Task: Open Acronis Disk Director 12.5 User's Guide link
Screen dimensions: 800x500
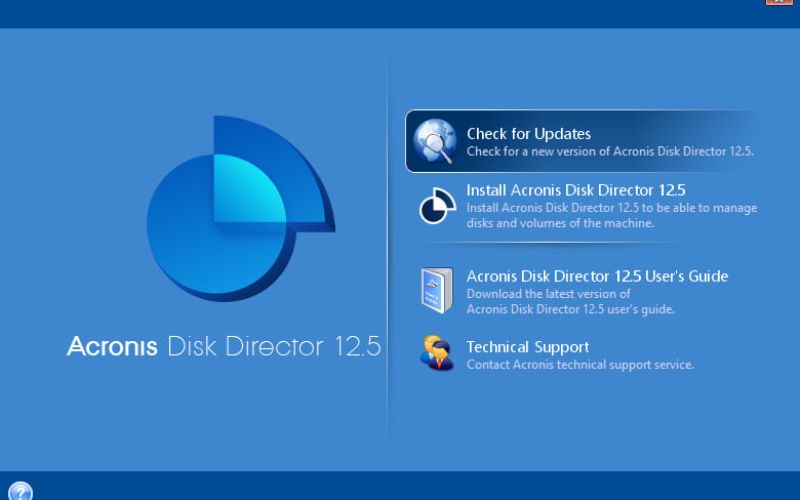Action: (x=597, y=276)
